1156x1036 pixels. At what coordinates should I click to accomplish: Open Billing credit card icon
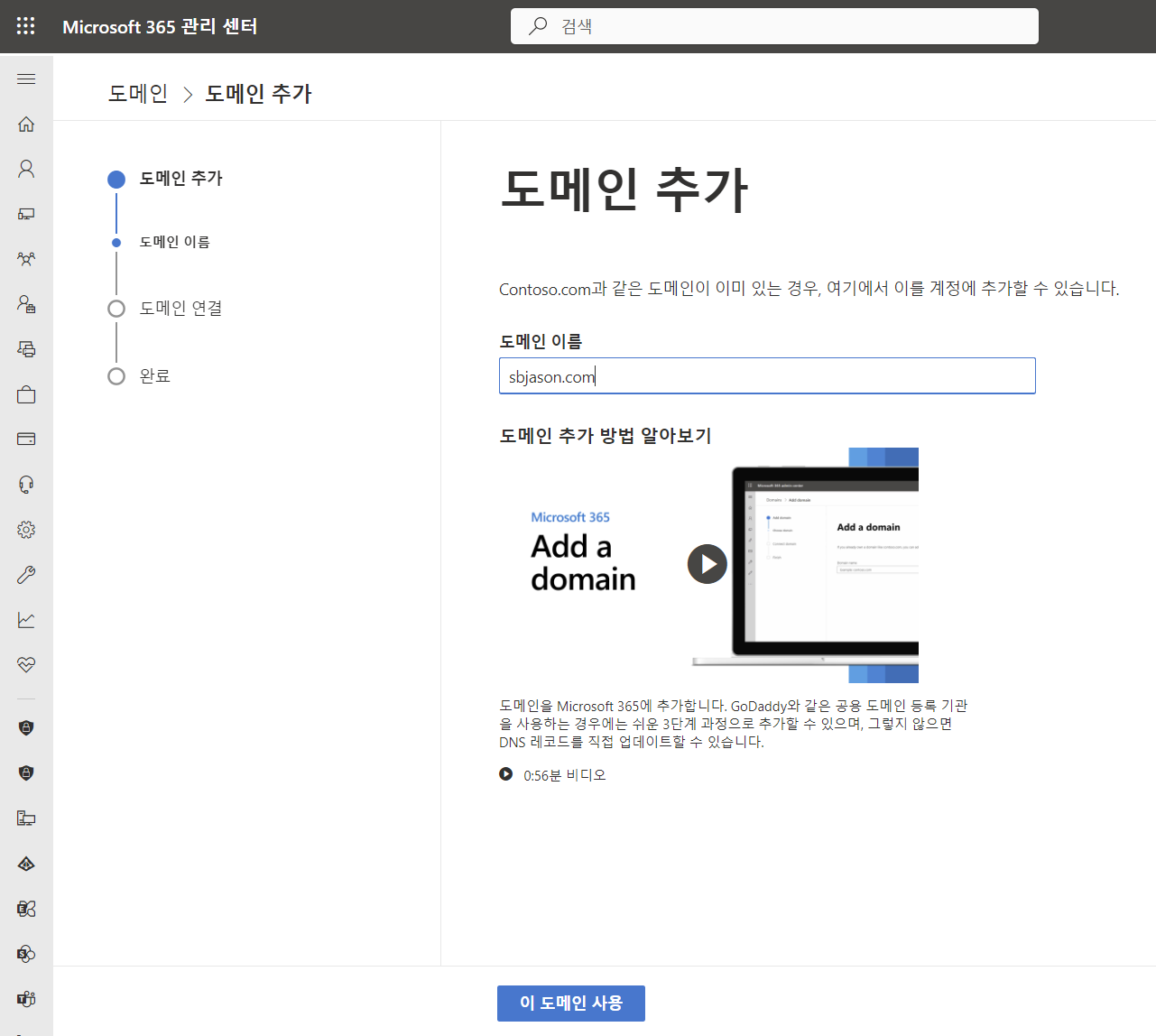(x=26, y=439)
